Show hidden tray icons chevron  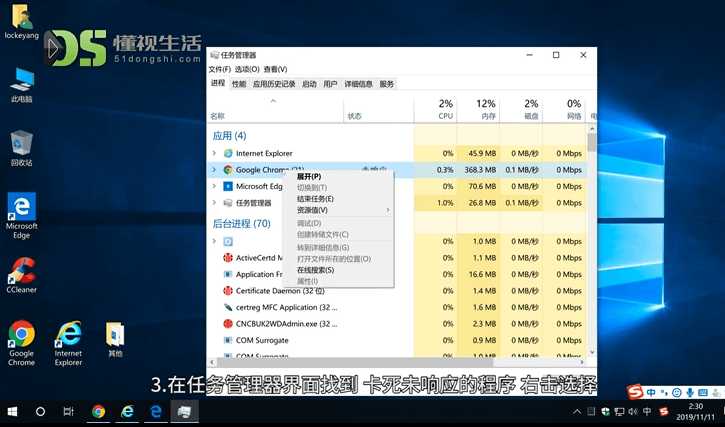pyautogui.click(x=577, y=411)
